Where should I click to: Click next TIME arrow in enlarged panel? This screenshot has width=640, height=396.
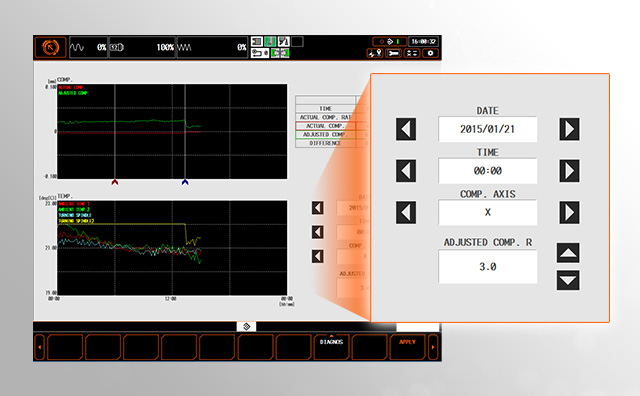pos(569,171)
